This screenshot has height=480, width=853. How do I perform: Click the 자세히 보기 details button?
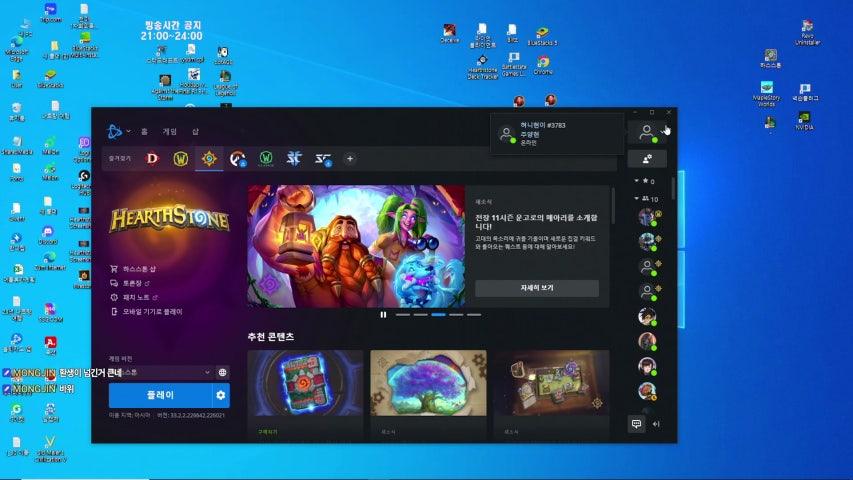(x=537, y=288)
